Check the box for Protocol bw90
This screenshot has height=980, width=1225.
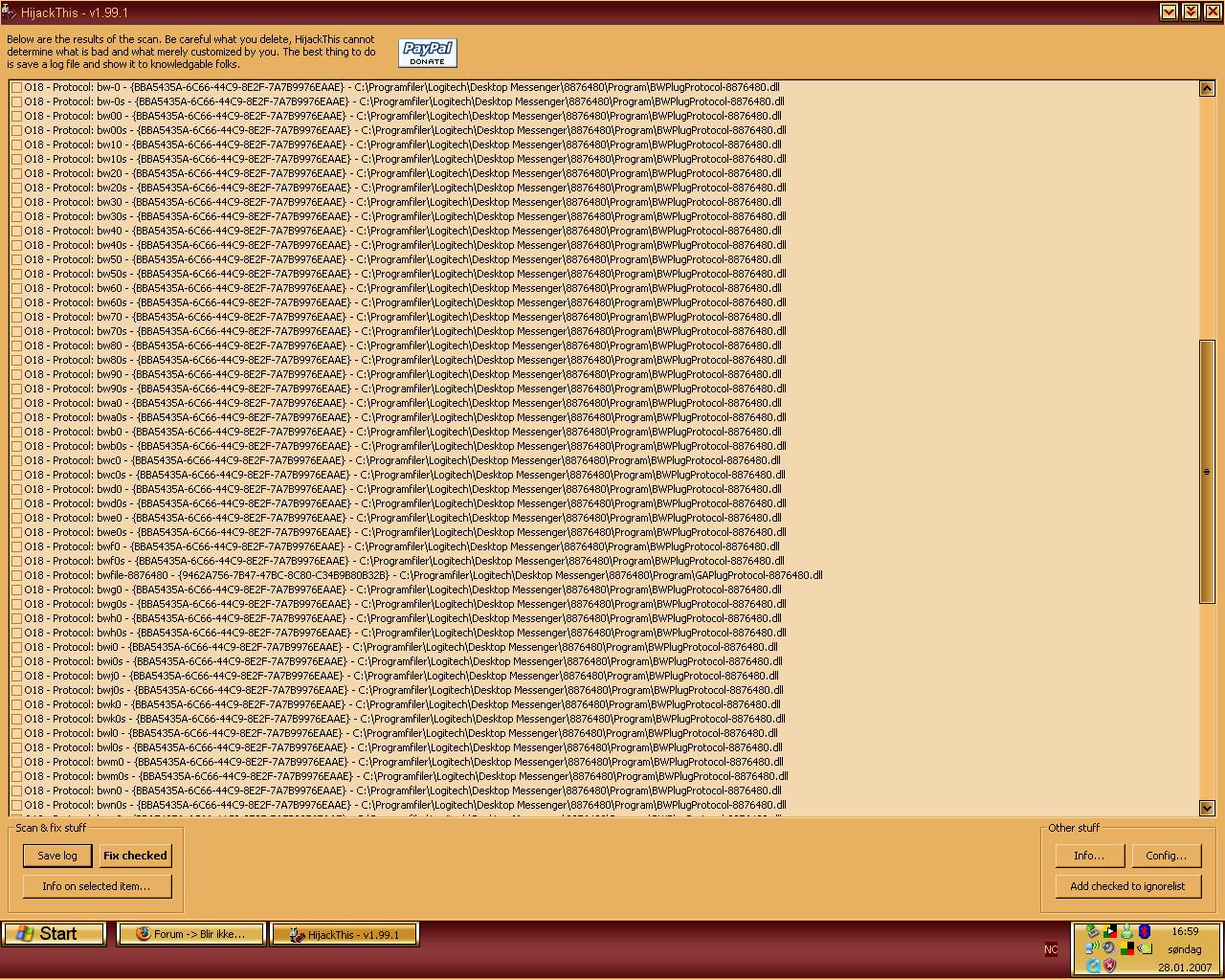point(17,374)
